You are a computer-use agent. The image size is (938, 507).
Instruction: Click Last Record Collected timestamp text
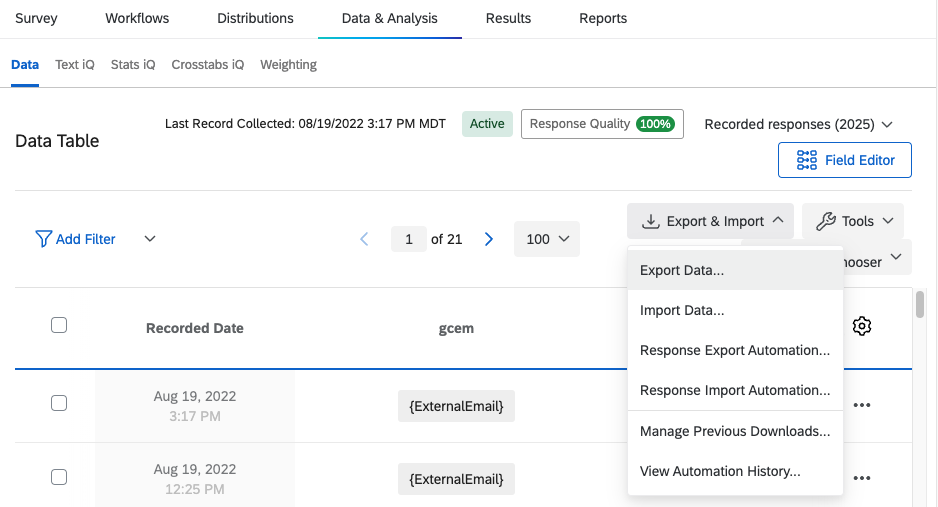coord(305,124)
